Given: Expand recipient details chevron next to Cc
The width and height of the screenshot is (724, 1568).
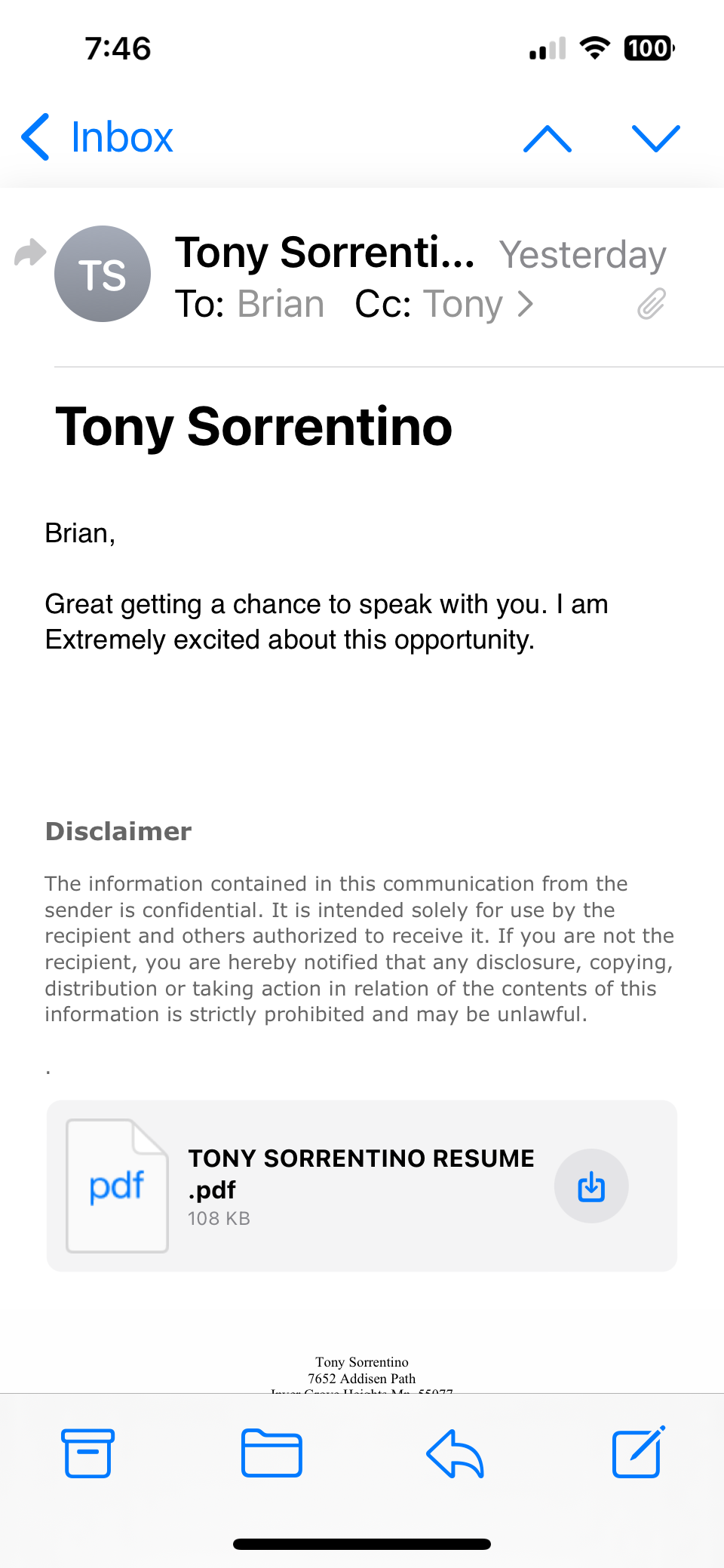Looking at the screenshot, I should [526, 304].
